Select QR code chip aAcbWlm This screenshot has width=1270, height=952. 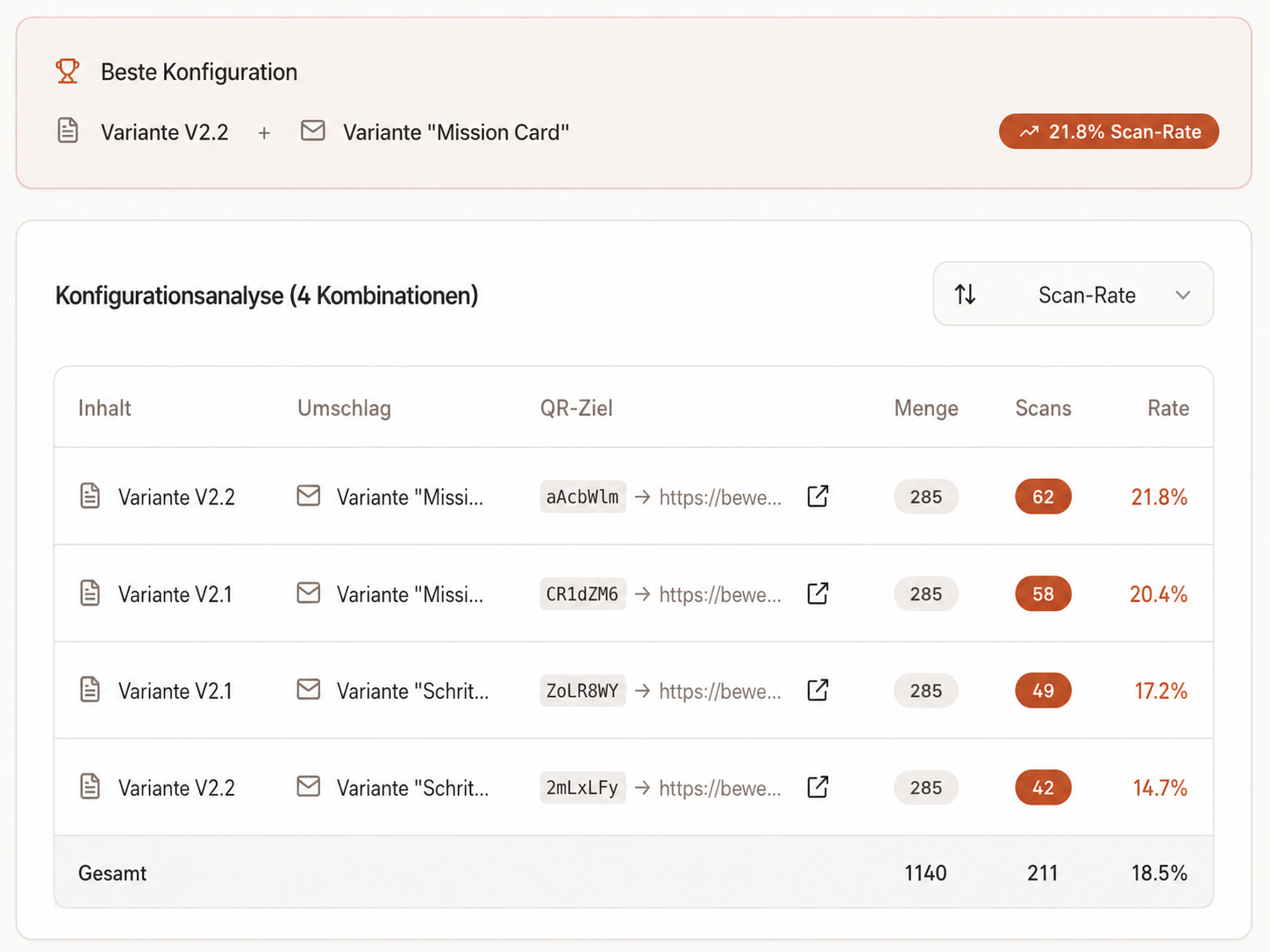[x=582, y=497]
